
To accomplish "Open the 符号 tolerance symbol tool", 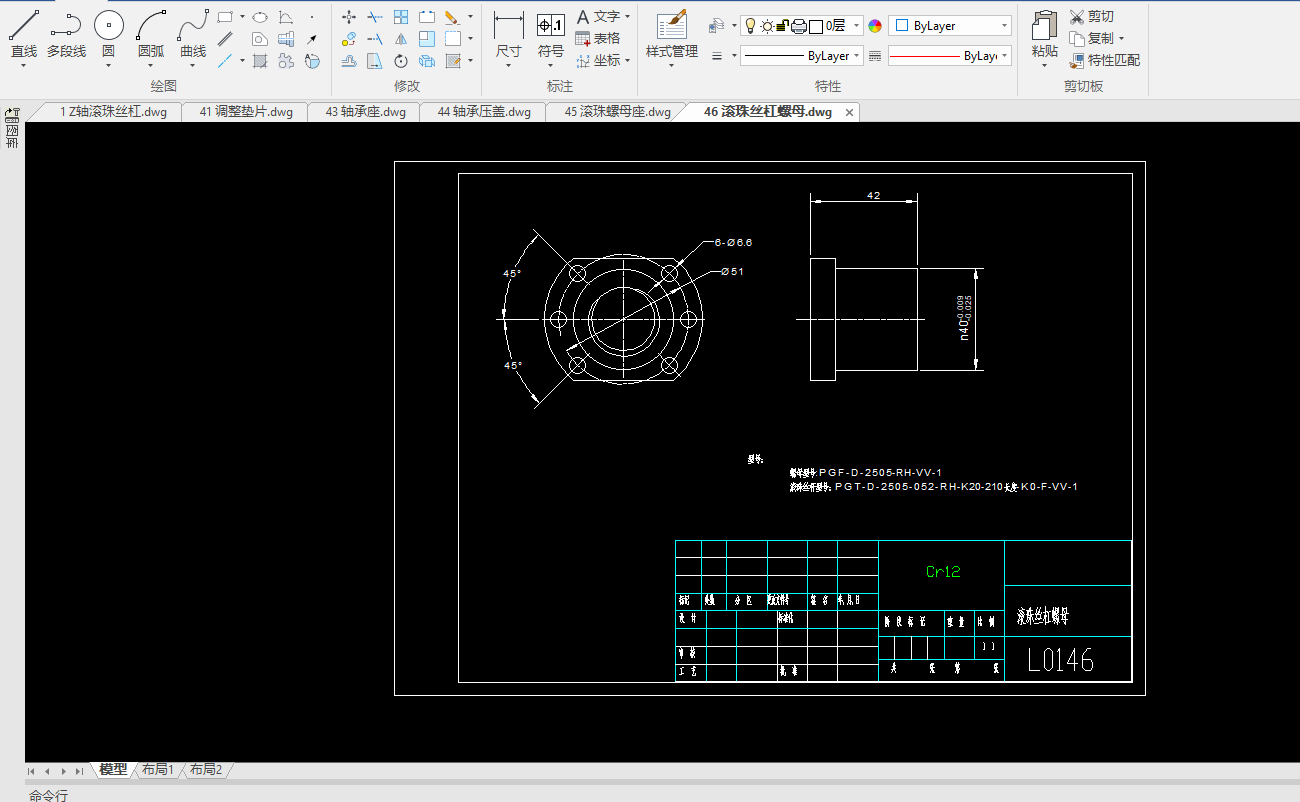I will click(x=550, y=26).
